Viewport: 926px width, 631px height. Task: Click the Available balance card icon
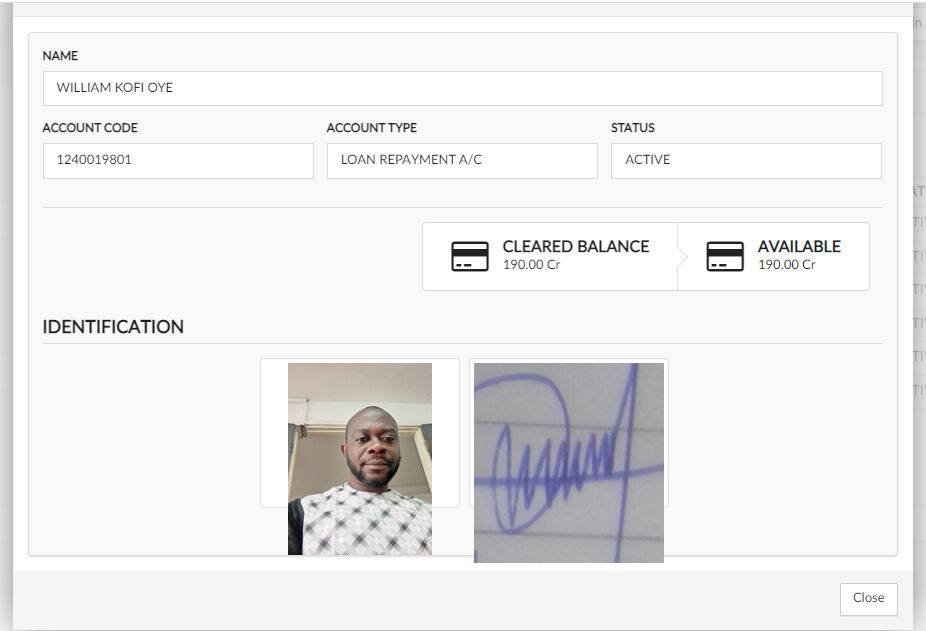[725, 256]
